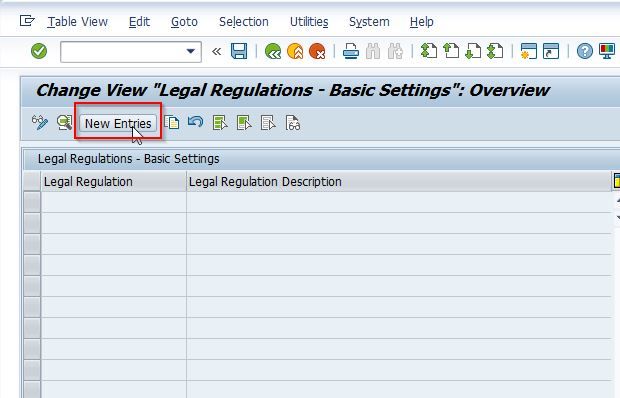Screen dimensions: 620x398
Task: Click the green checkmark Enter icon
Action: (x=39, y=51)
